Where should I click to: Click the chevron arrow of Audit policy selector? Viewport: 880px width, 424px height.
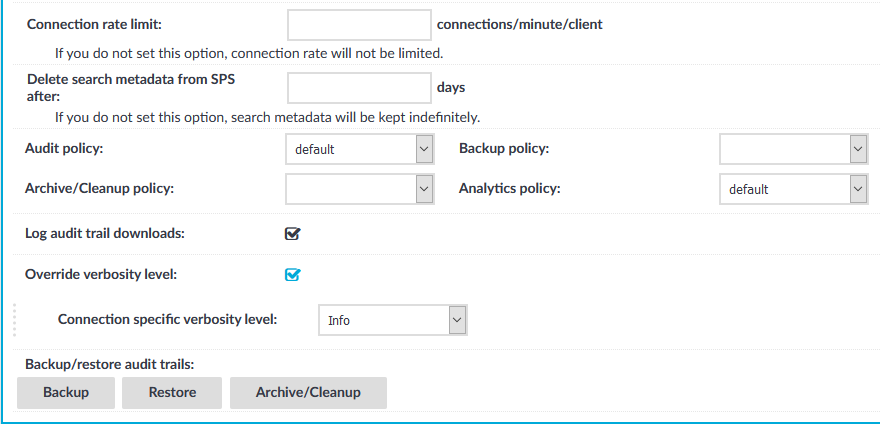(x=424, y=149)
